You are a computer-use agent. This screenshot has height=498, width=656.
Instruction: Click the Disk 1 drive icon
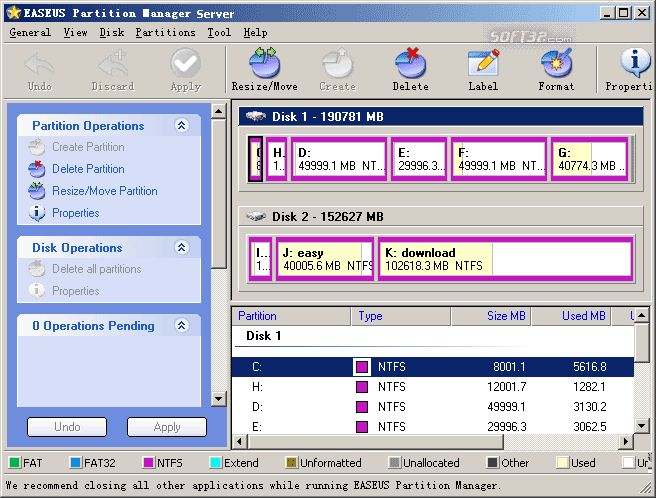pyautogui.click(x=256, y=116)
